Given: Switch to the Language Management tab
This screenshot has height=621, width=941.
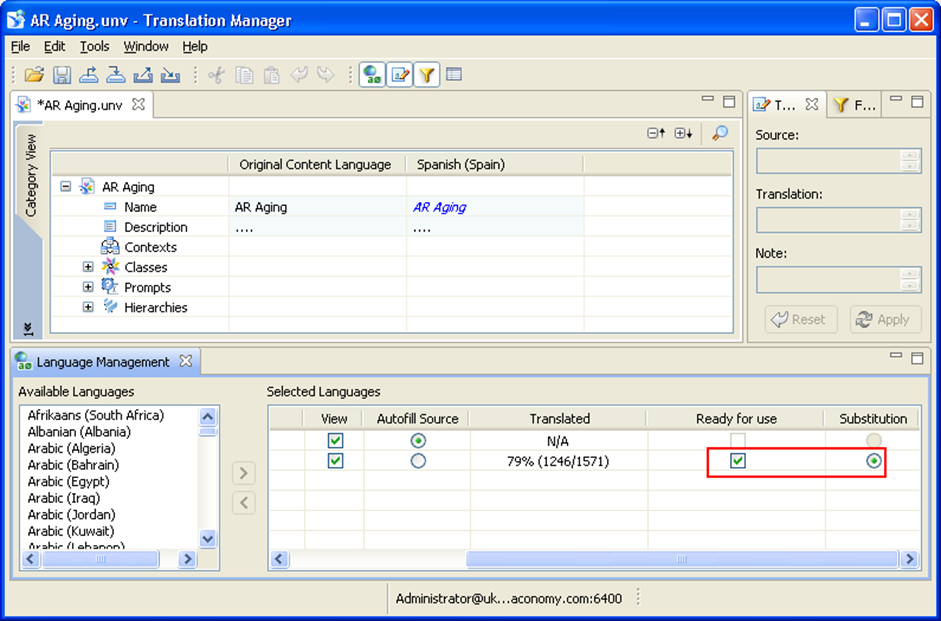Looking at the screenshot, I should 103,362.
